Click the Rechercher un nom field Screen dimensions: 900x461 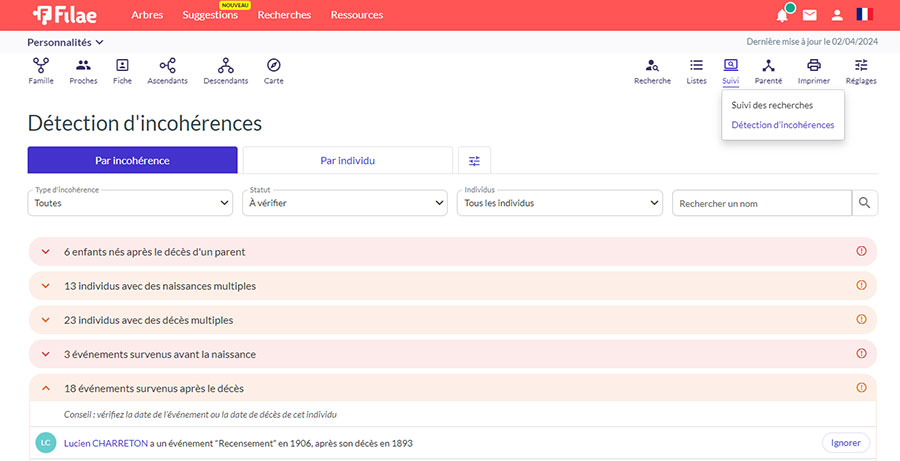pos(760,203)
